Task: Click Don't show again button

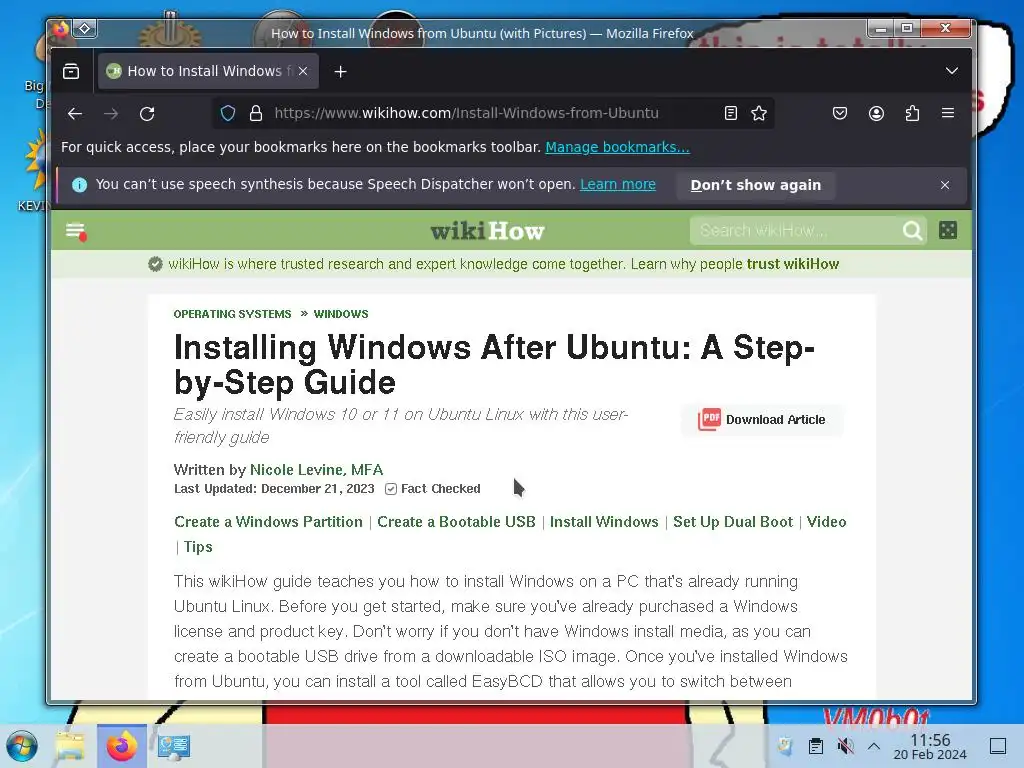Action: [x=756, y=185]
